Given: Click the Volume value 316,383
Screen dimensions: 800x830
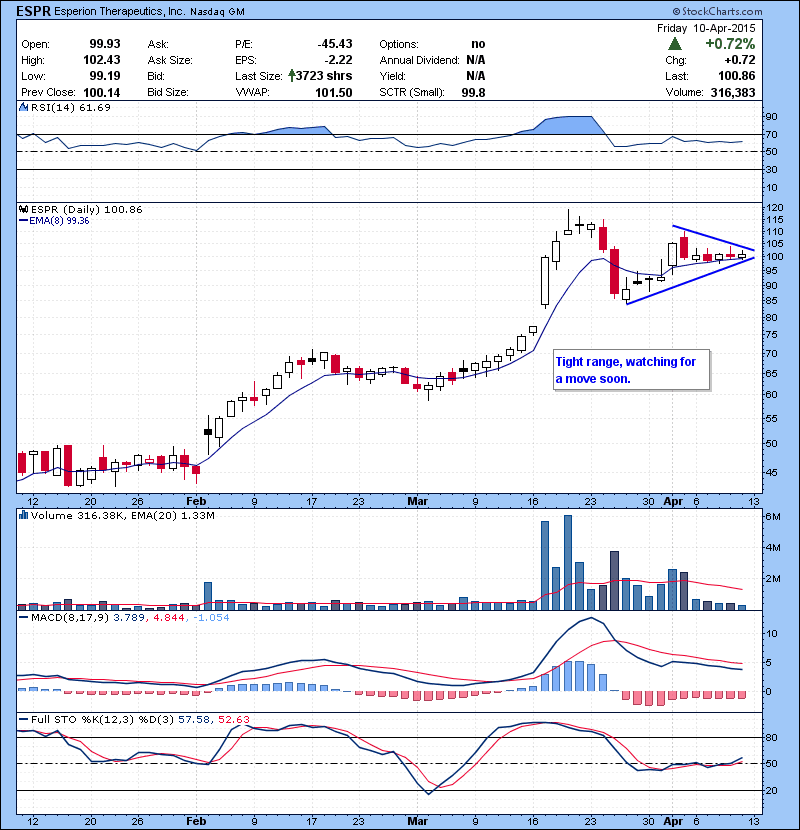Looking at the screenshot, I should (x=733, y=92).
